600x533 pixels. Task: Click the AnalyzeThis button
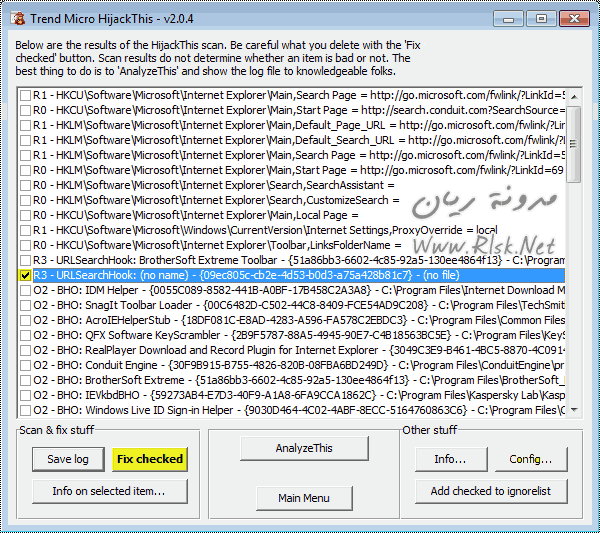click(304, 448)
